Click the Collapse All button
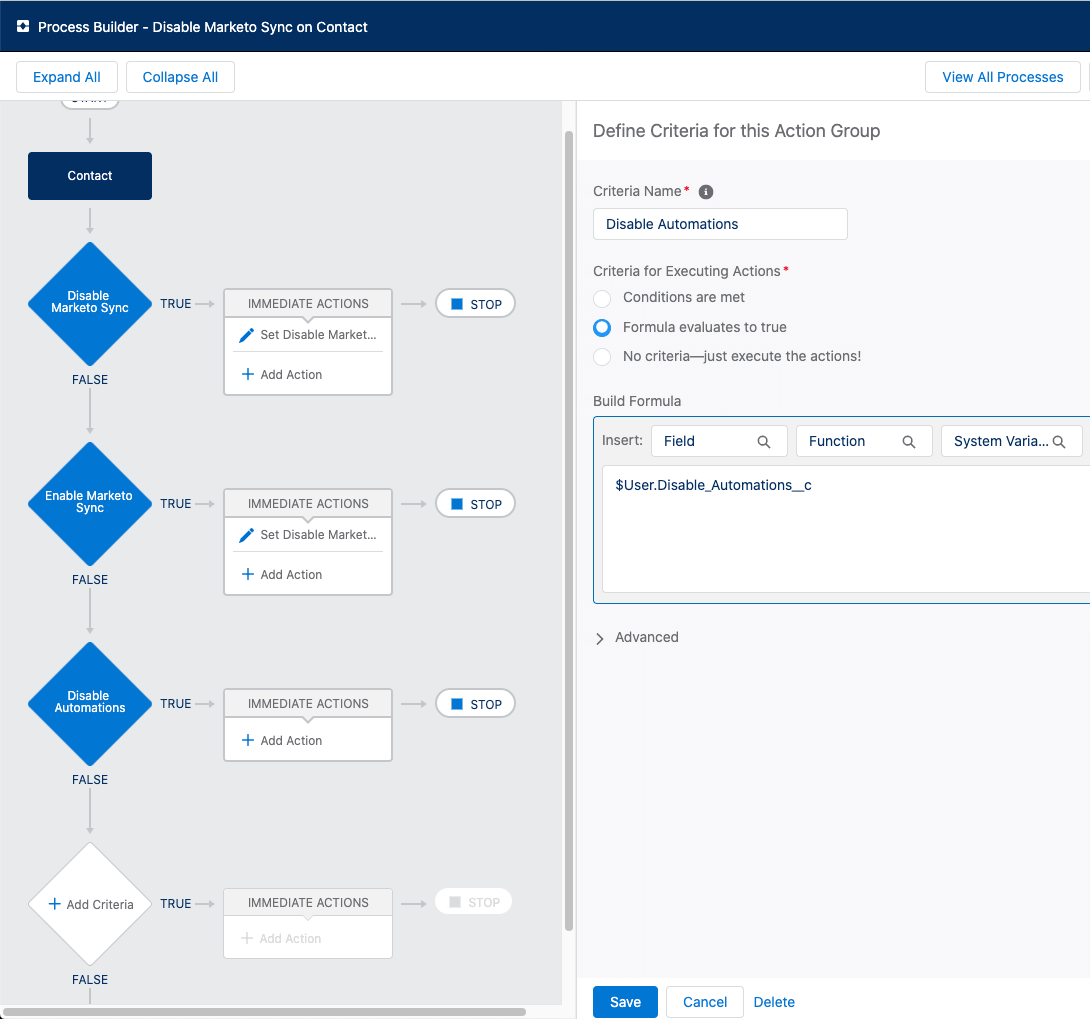 click(x=180, y=77)
